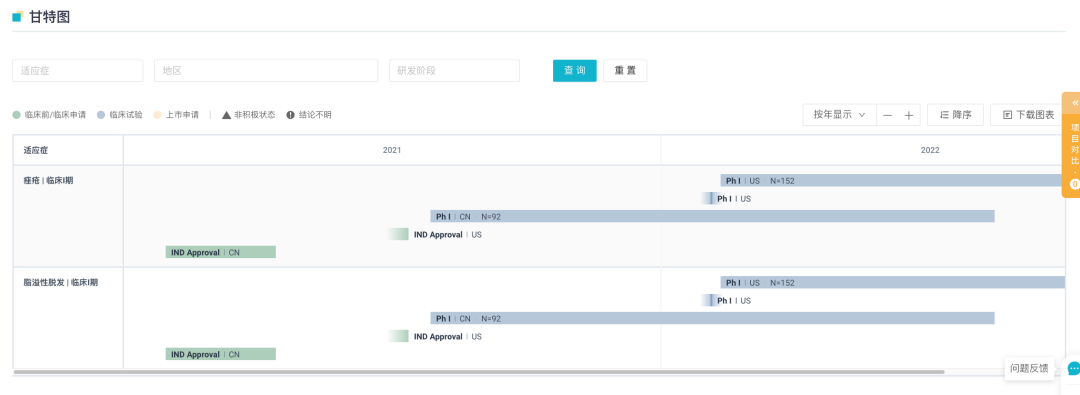Click the 问题反馈 feedback button
This screenshot has width=1080, height=395.
(1029, 368)
